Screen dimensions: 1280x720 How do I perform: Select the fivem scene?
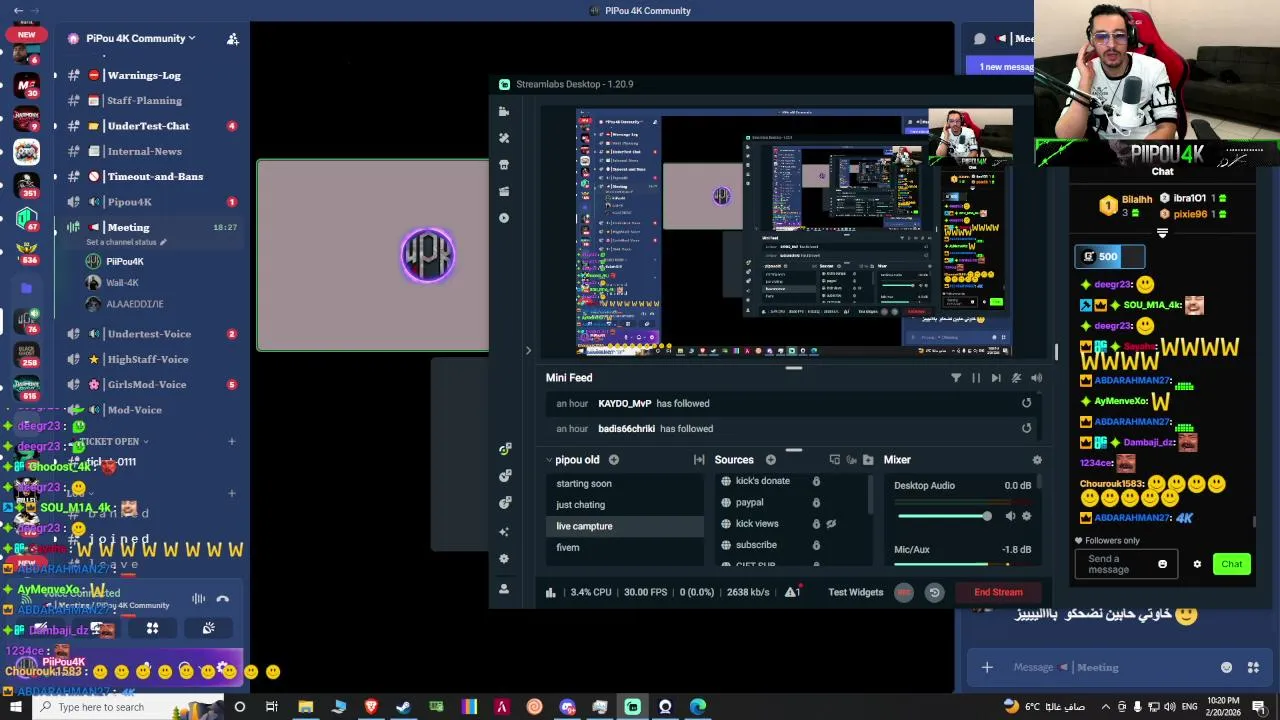click(x=568, y=548)
